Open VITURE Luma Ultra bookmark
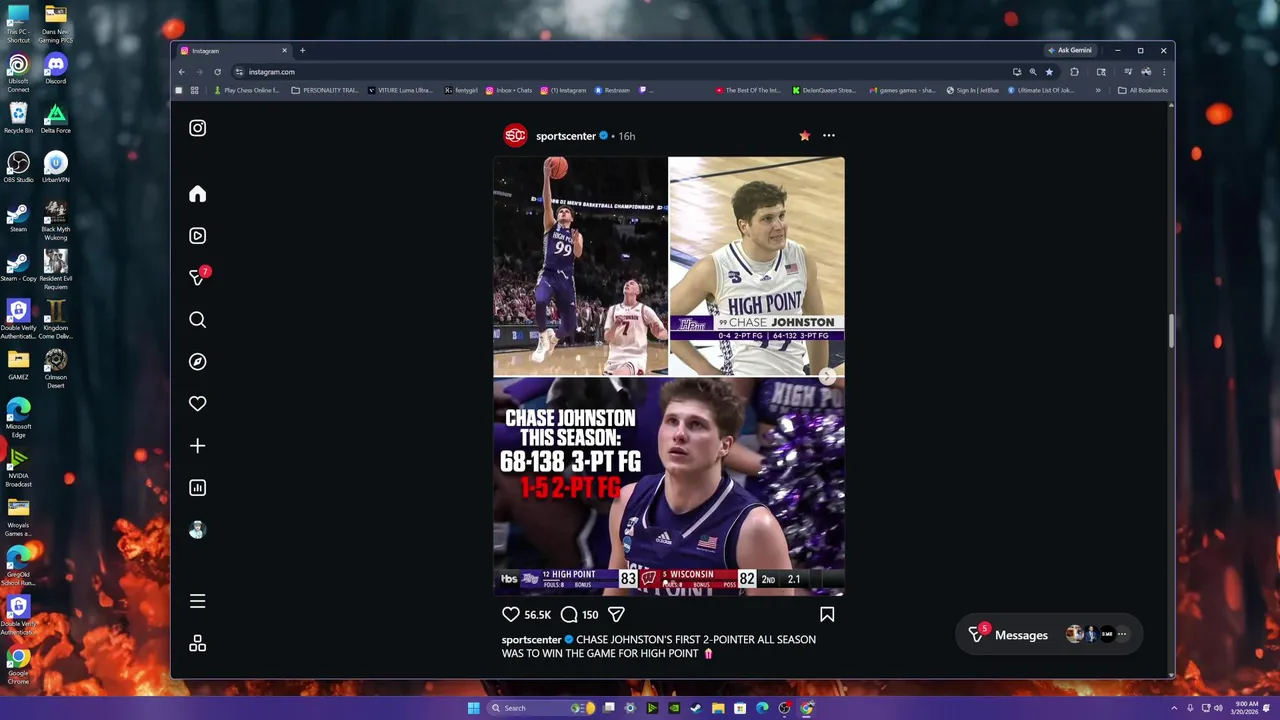The image size is (1280, 720). point(400,90)
